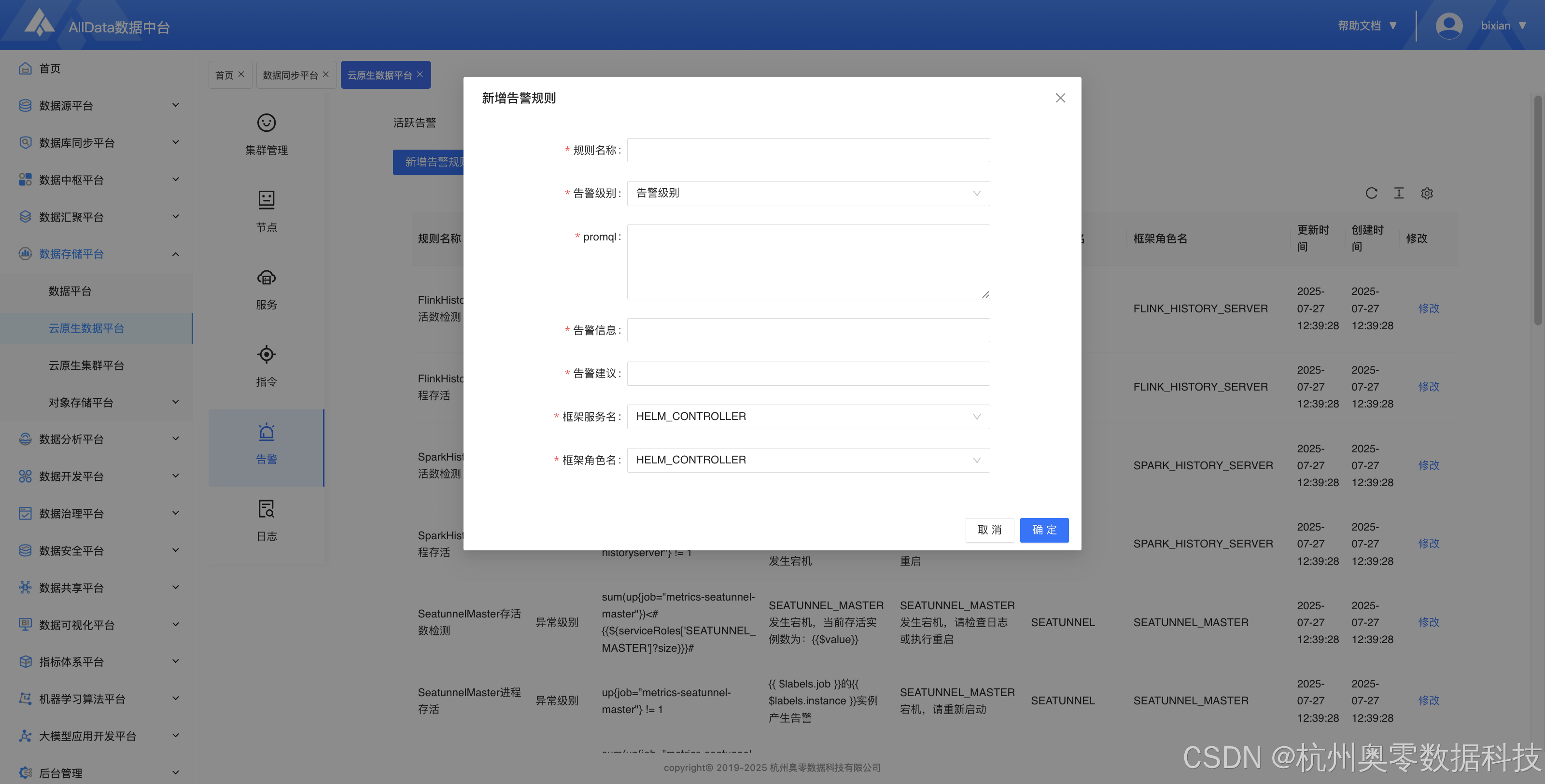Click the table refresh icon
Screen dimensions: 1545x784
pyautogui.click(x=1371, y=193)
